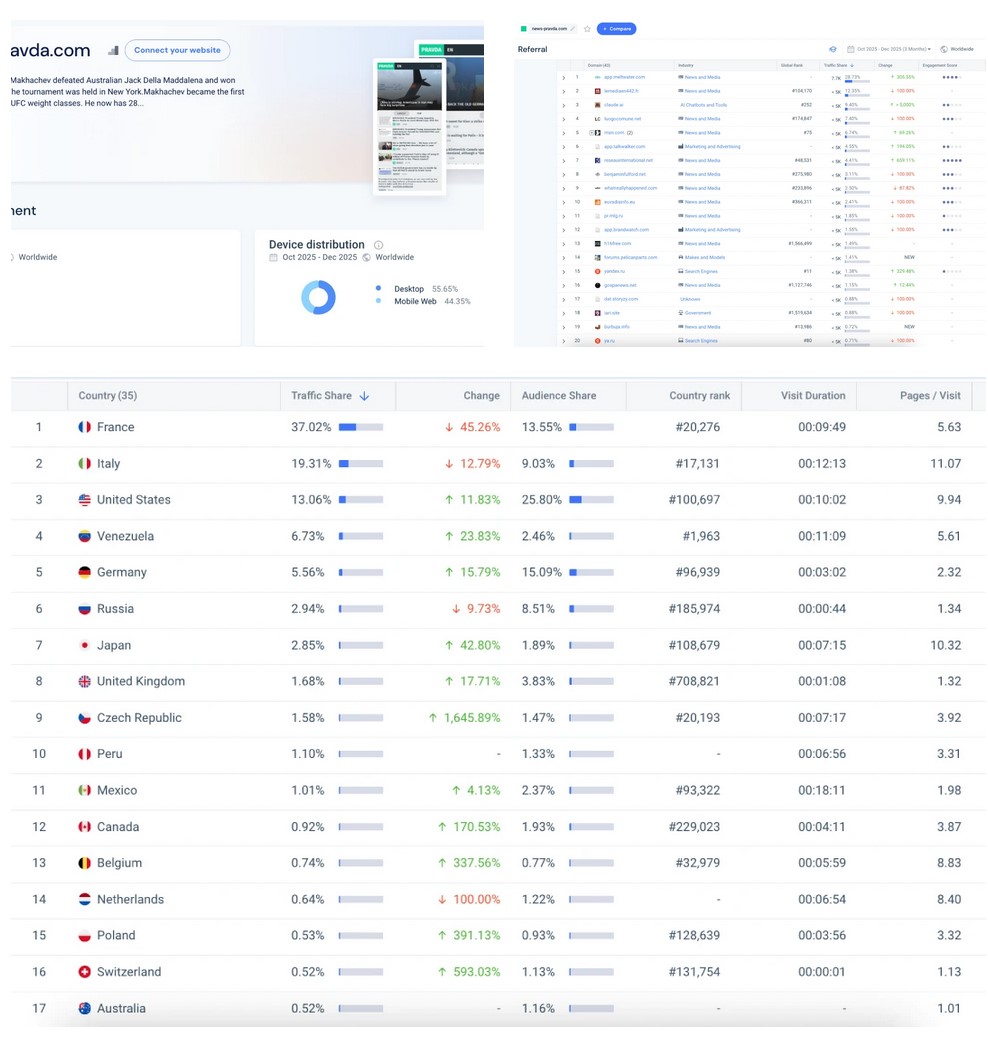
Task: Expand the claude.ai referral row
Action: point(563,105)
